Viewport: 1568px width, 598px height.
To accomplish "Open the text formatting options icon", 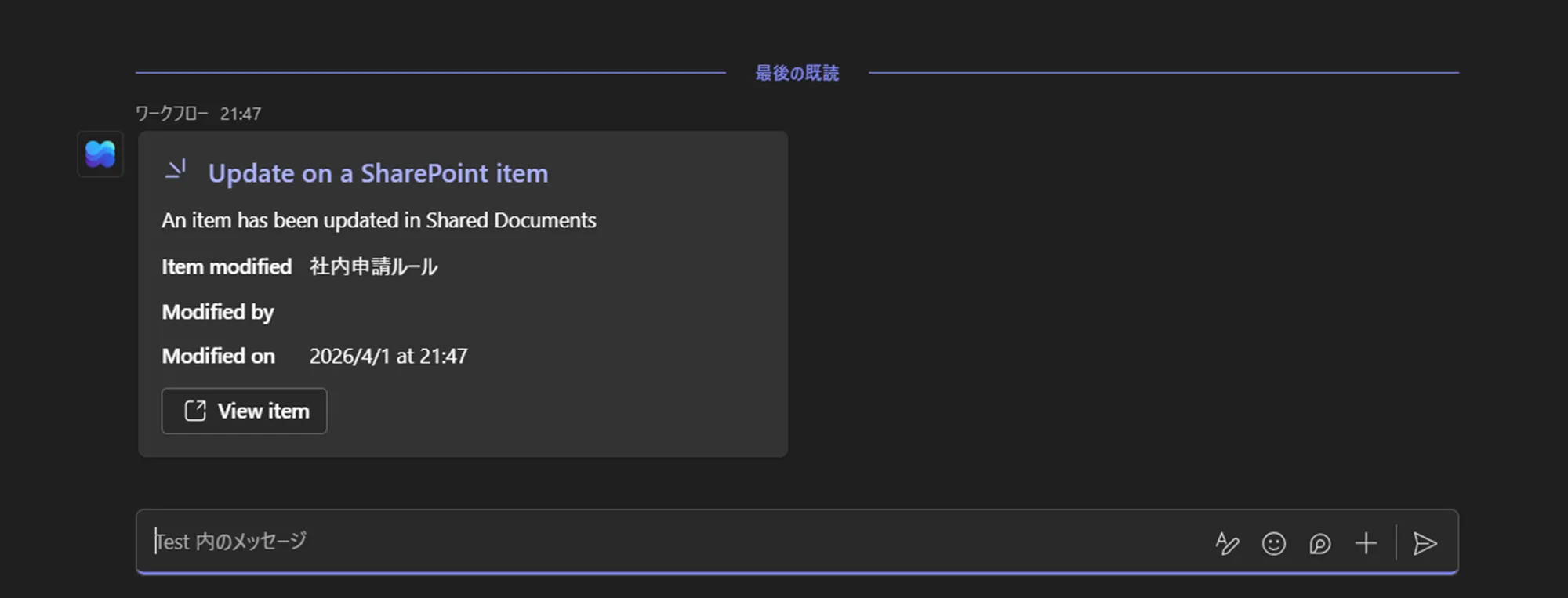I will 1227,543.
